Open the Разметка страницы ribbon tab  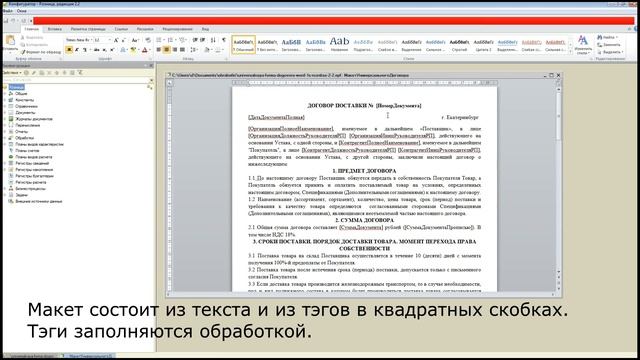click(88, 29)
